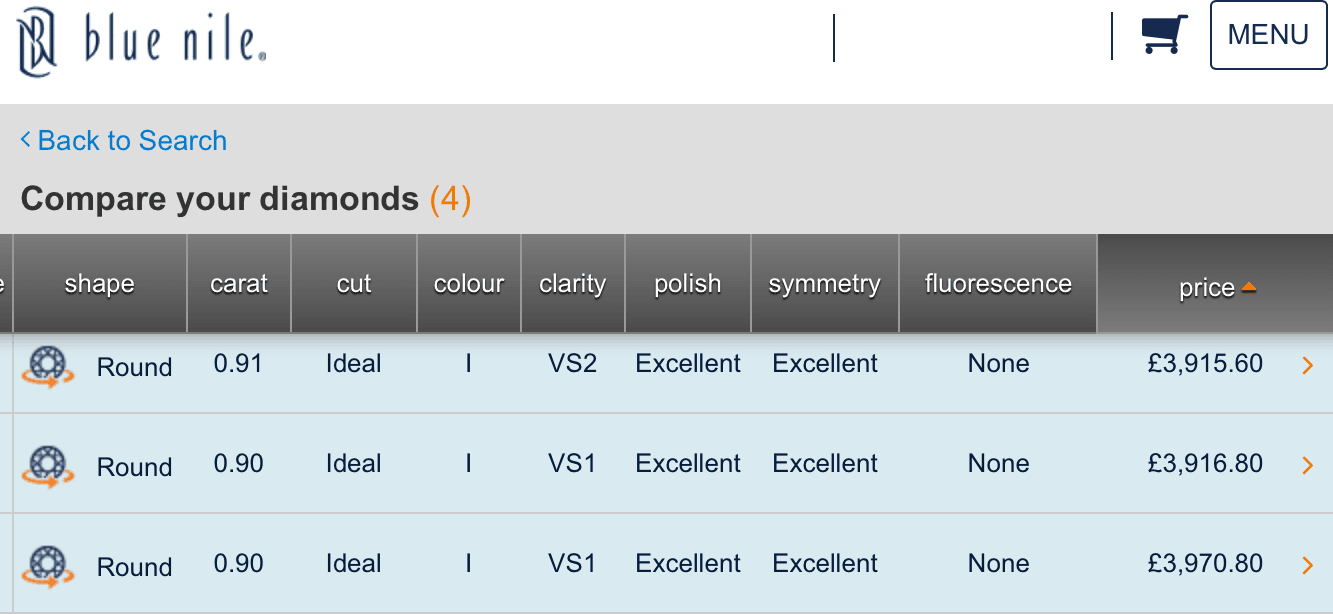This screenshot has width=1333, height=614.
Task: Sort by carat column header
Action: 239,284
